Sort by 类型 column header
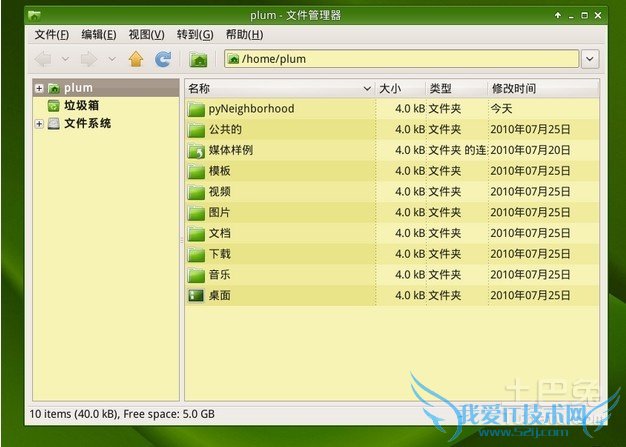The height and width of the screenshot is (447, 626). (457, 89)
